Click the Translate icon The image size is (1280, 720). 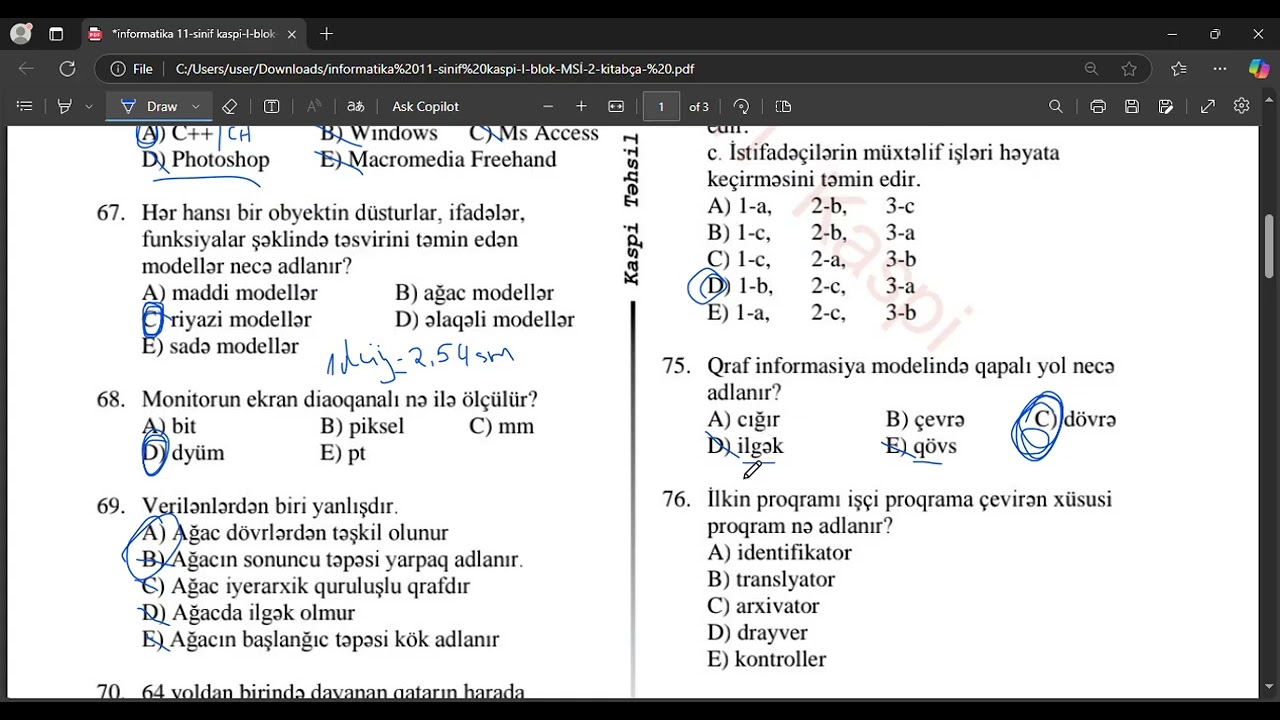click(356, 106)
